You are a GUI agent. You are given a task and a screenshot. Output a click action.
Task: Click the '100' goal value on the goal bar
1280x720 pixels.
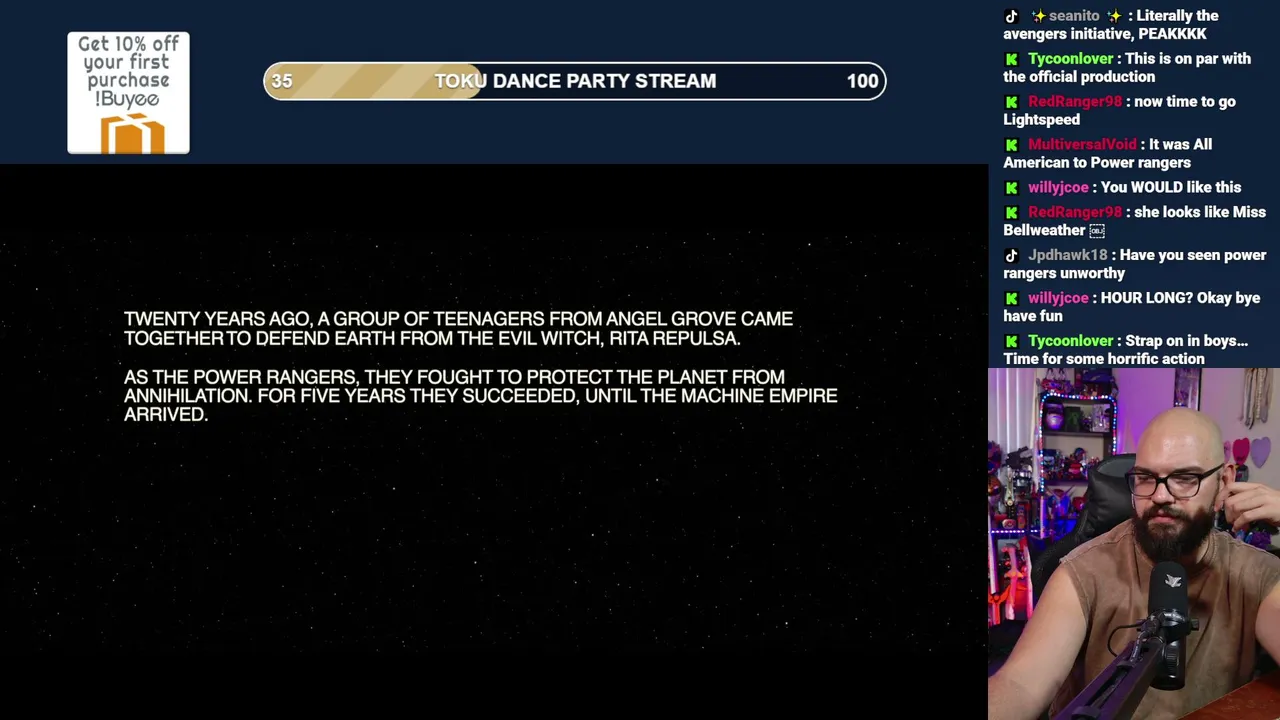pos(862,81)
